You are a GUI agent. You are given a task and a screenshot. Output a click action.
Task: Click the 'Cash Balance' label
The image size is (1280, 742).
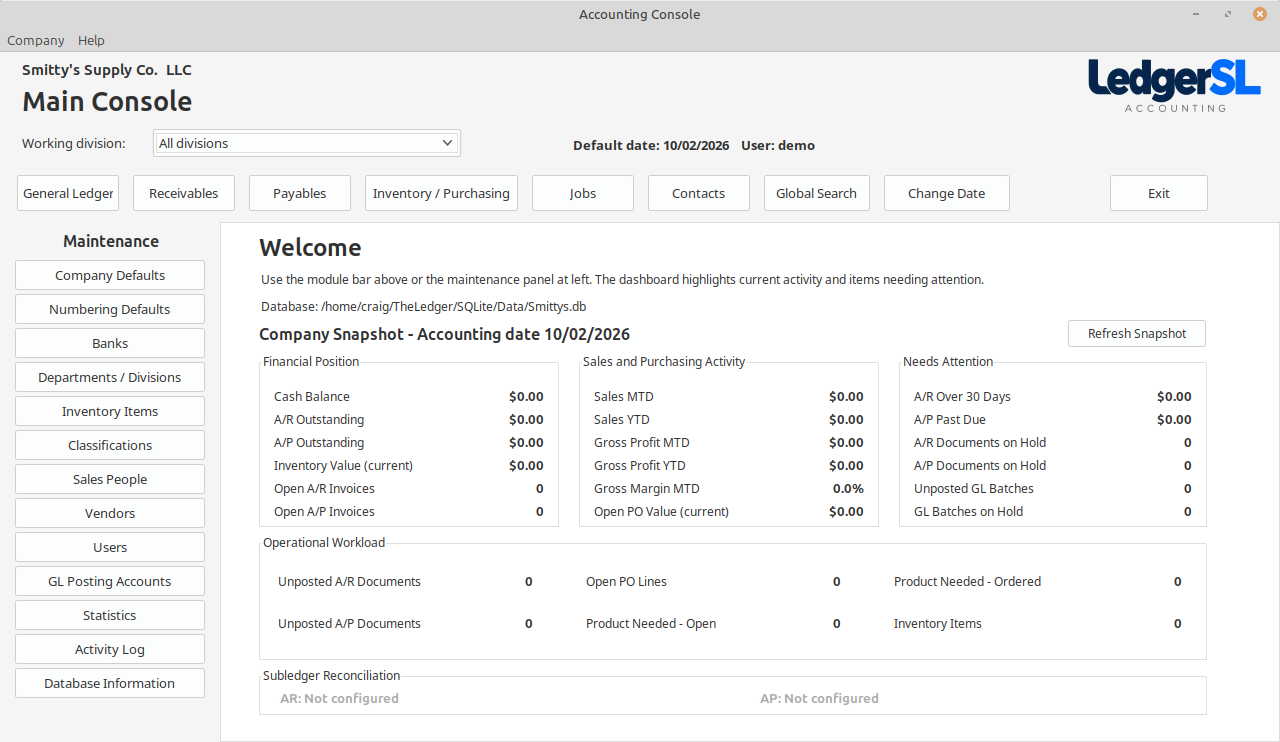click(312, 397)
